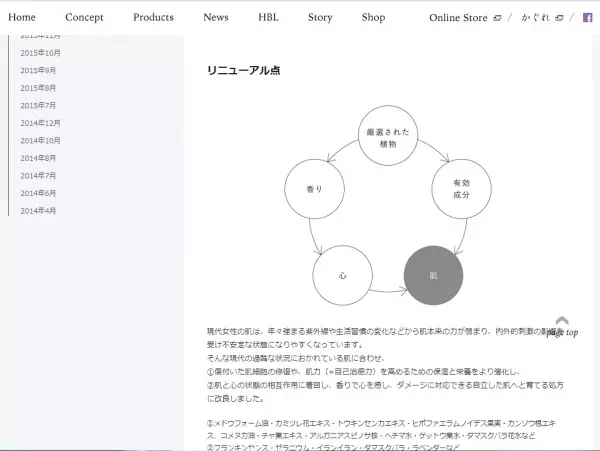Open the external link icon beside Online Store
600x451 pixels.
point(497,18)
